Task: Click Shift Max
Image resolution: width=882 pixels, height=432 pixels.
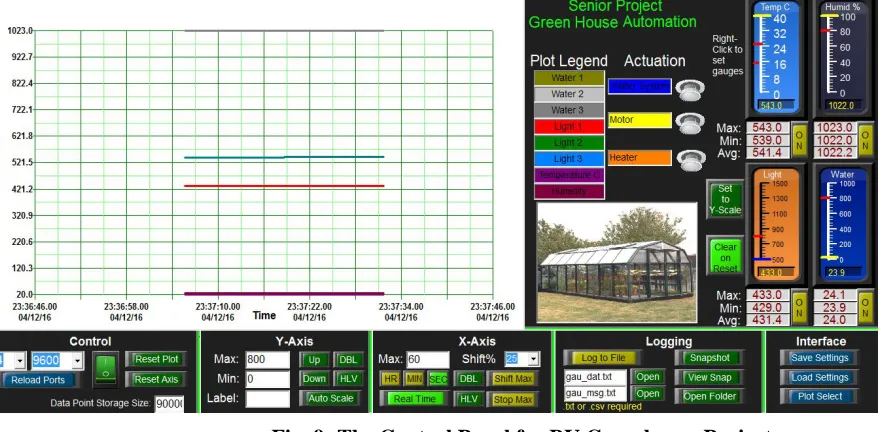Action: (x=512, y=379)
